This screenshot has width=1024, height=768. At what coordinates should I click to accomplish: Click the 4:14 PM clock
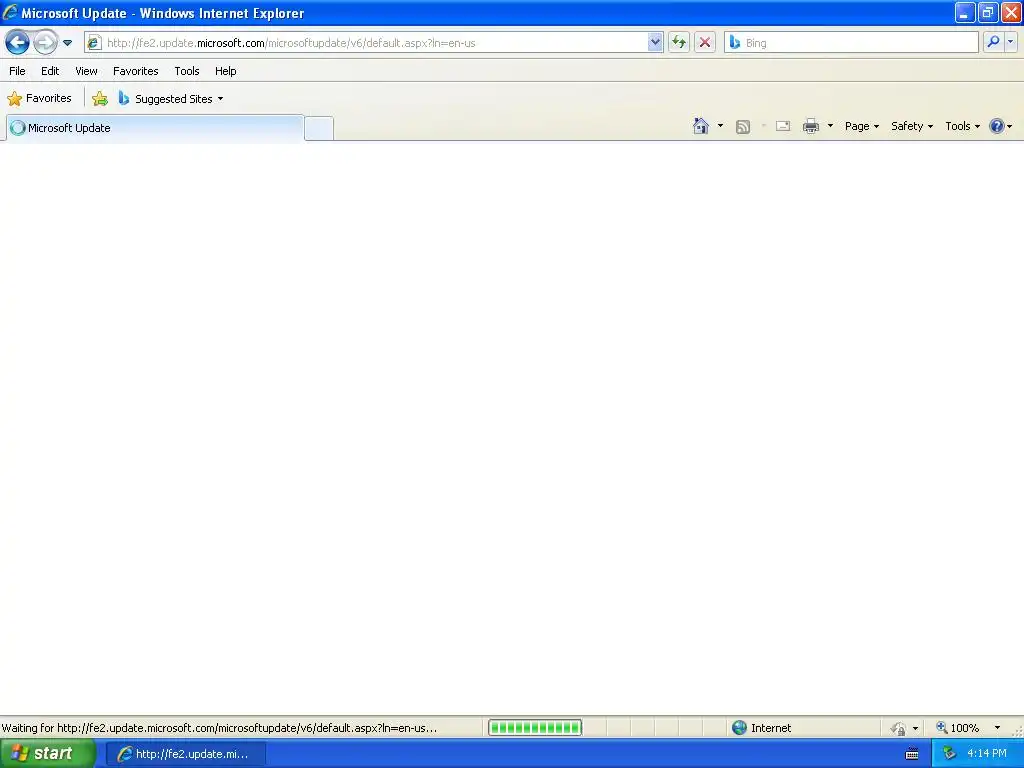pos(987,754)
